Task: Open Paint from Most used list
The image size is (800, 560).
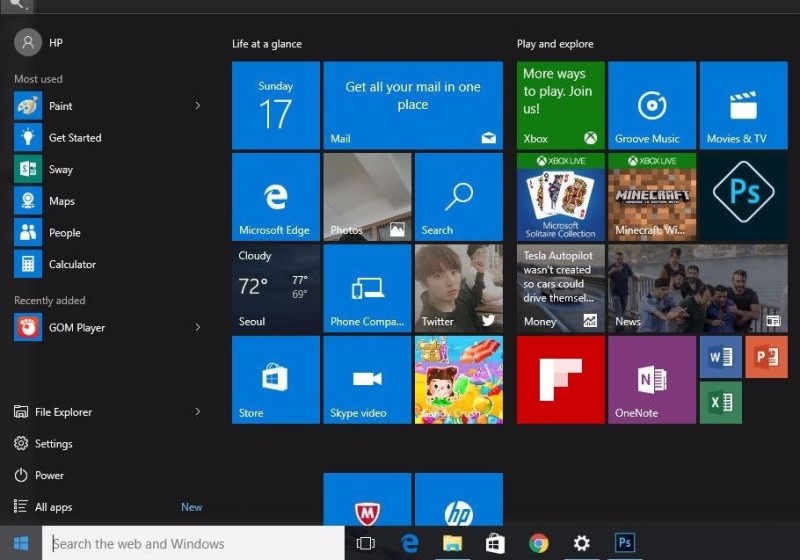Action: pyautogui.click(x=108, y=106)
